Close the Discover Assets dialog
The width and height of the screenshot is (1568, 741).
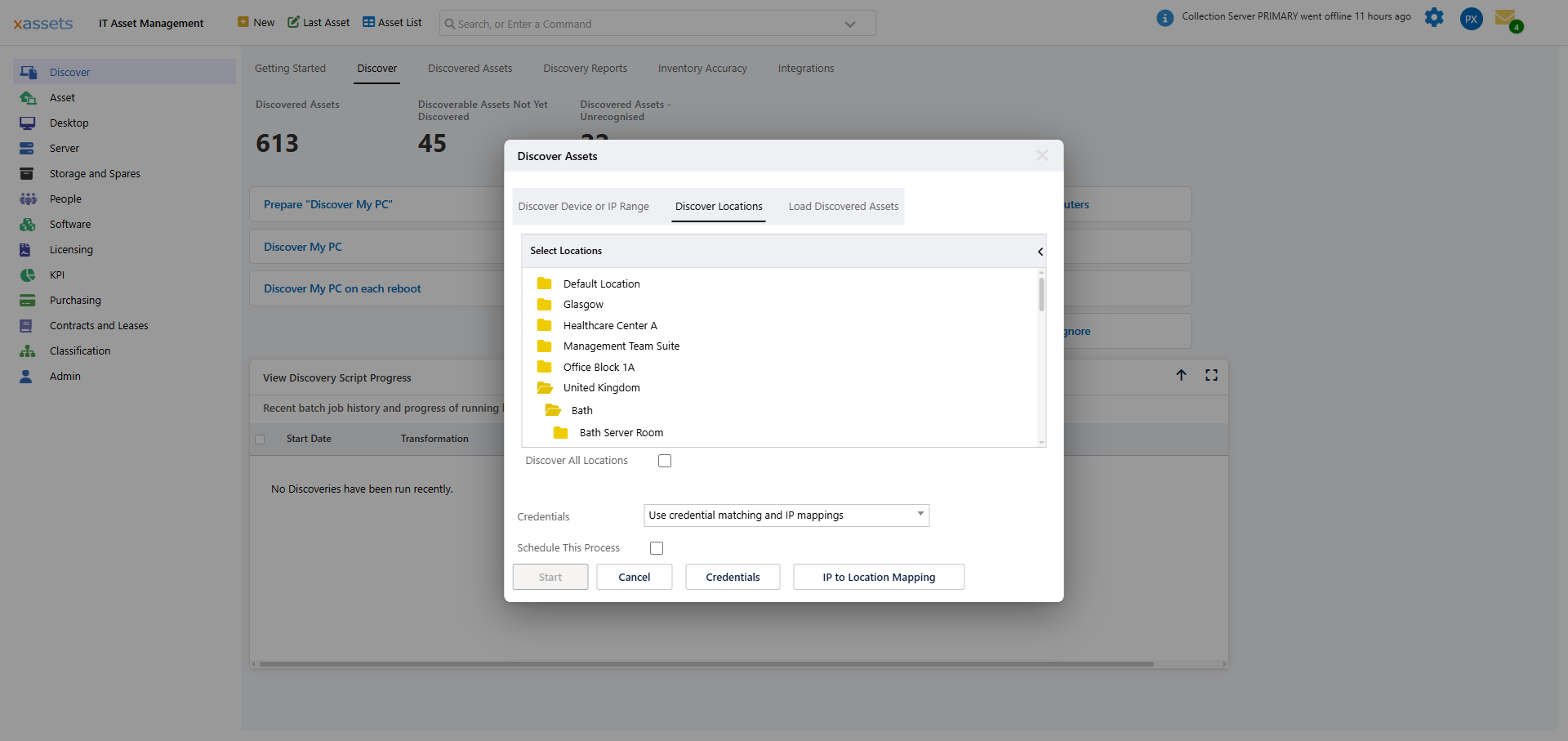pyautogui.click(x=1042, y=155)
